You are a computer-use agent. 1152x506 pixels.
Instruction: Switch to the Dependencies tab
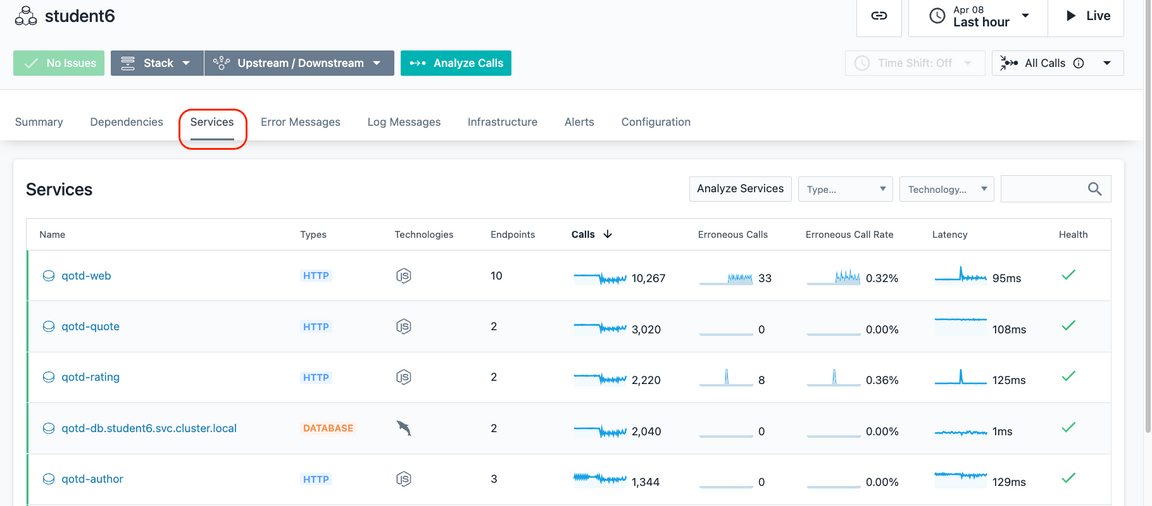(126, 122)
